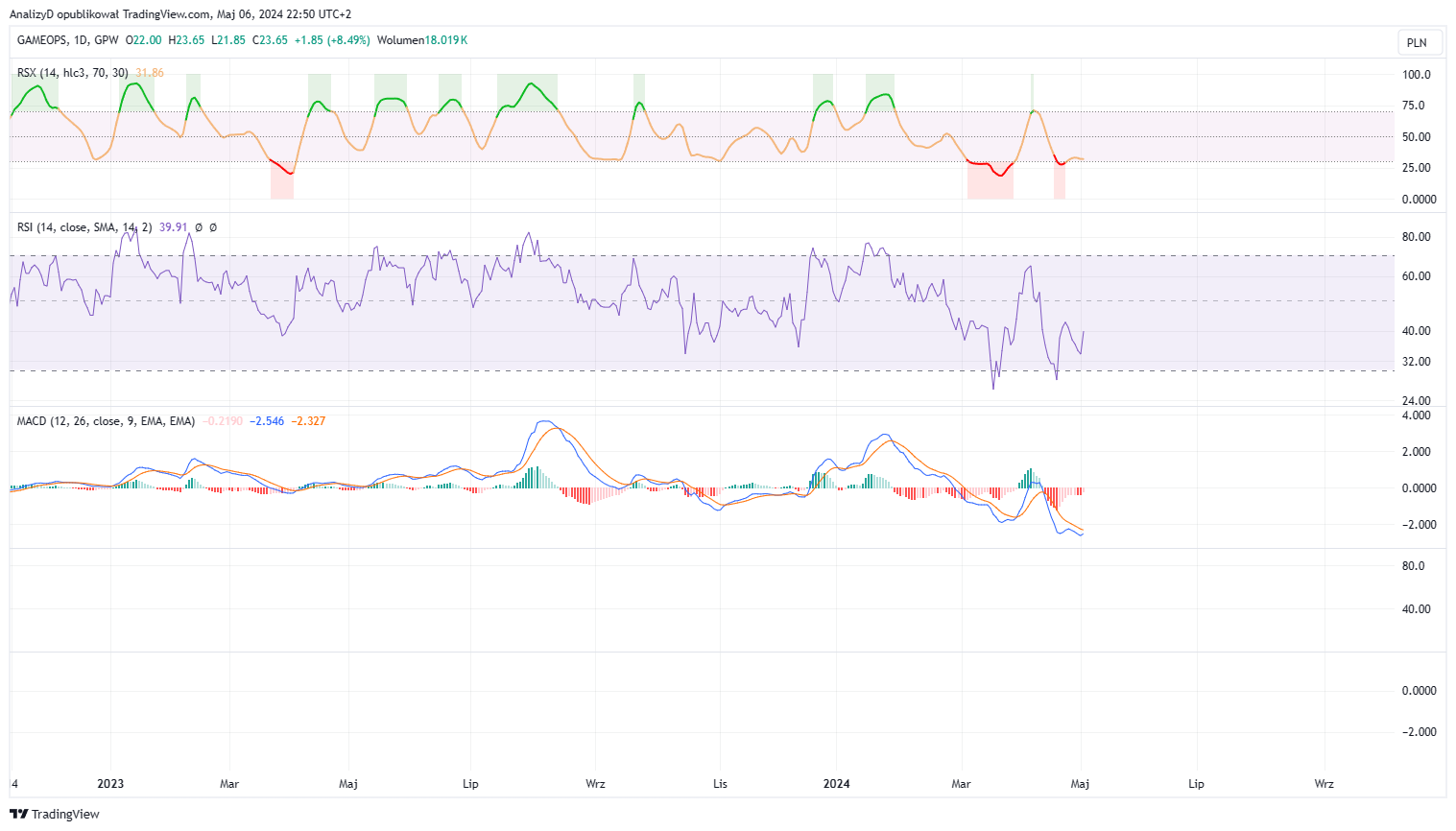Screen dimensions: 1456x831
Task: Click the Mar label following 2023
Action: tap(229, 784)
